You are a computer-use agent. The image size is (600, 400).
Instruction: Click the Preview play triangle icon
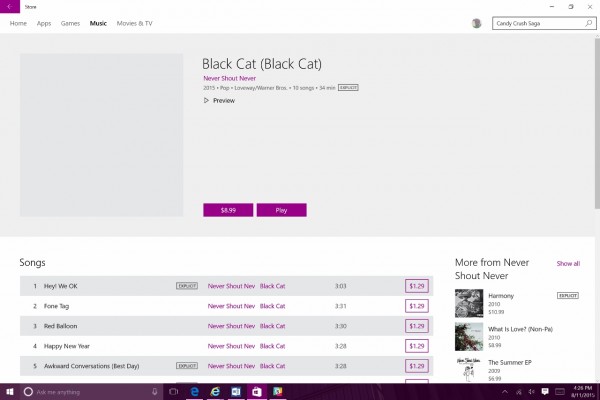(206, 100)
